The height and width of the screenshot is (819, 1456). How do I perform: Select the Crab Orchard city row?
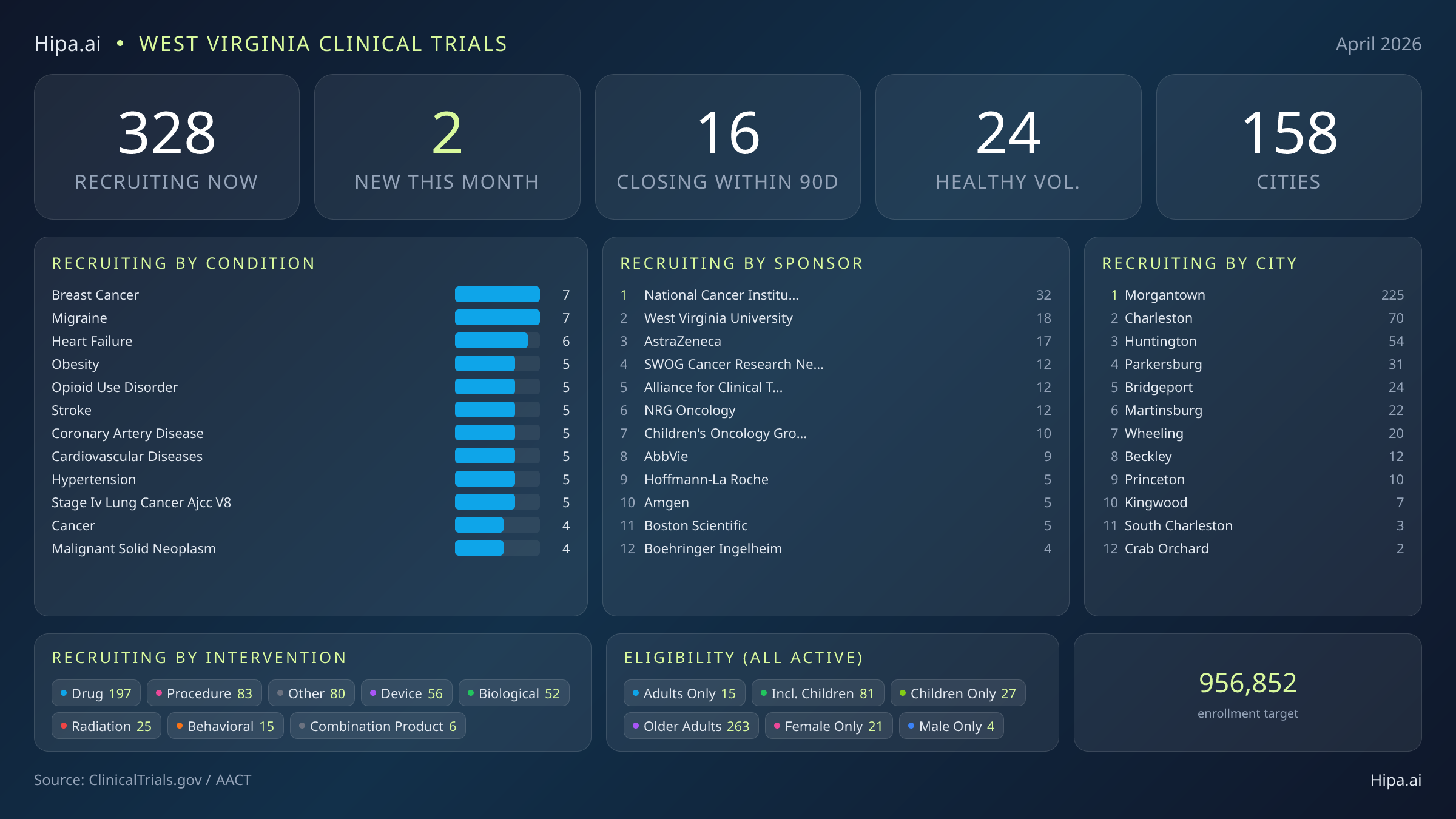tap(1253, 548)
